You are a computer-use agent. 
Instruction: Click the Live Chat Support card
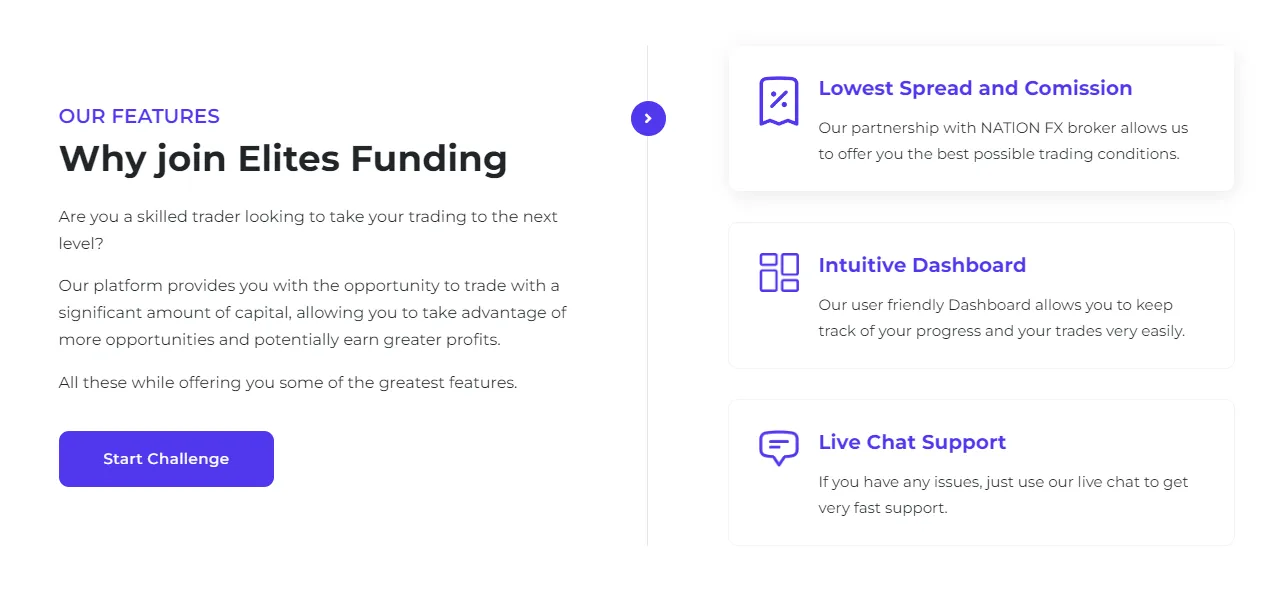pos(981,472)
